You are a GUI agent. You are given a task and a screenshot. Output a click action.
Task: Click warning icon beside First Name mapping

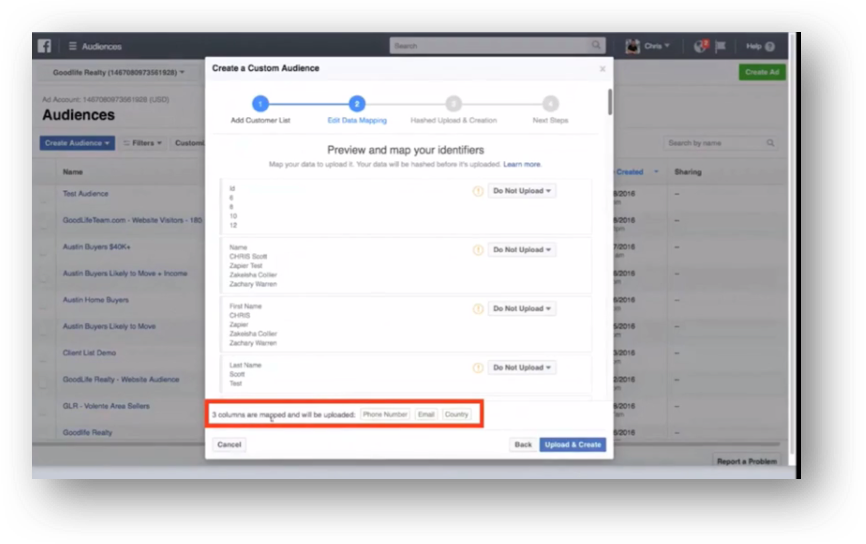478,309
